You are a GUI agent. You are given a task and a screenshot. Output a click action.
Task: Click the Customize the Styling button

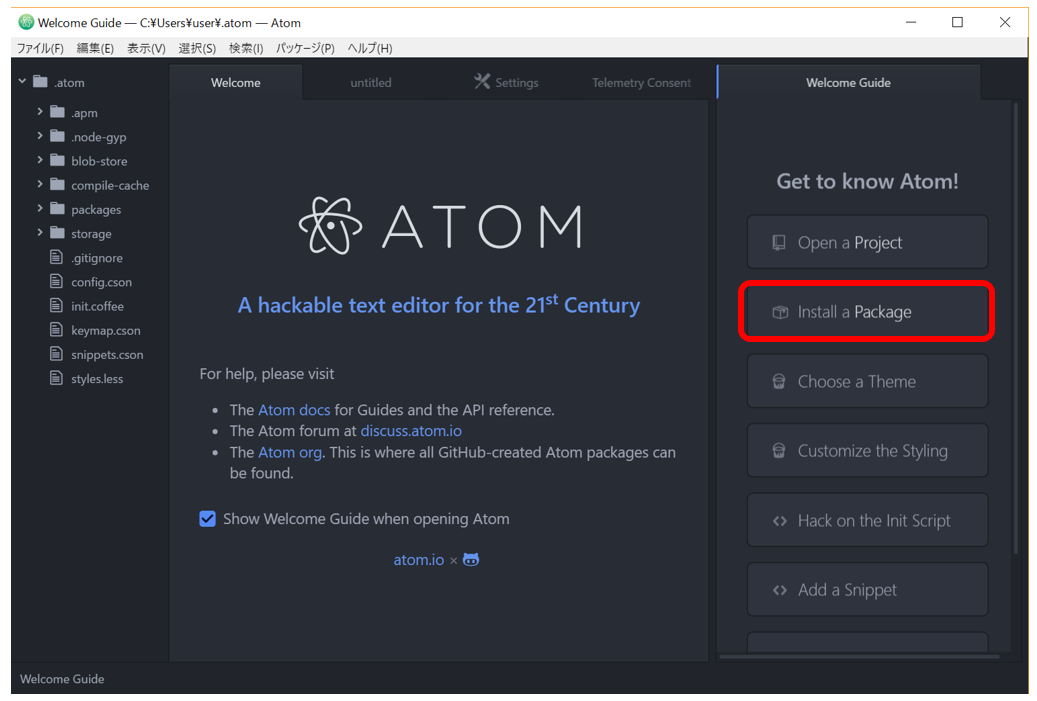point(867,451)
